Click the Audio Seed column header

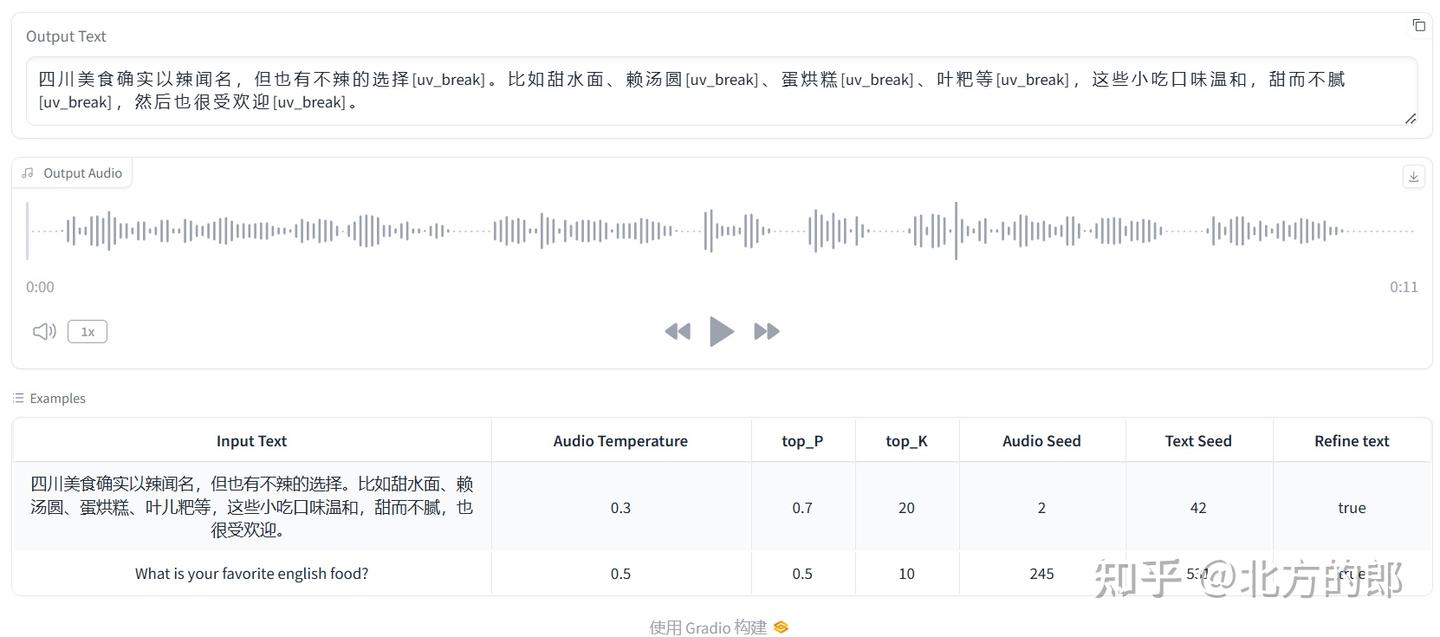click(1042, 440)
